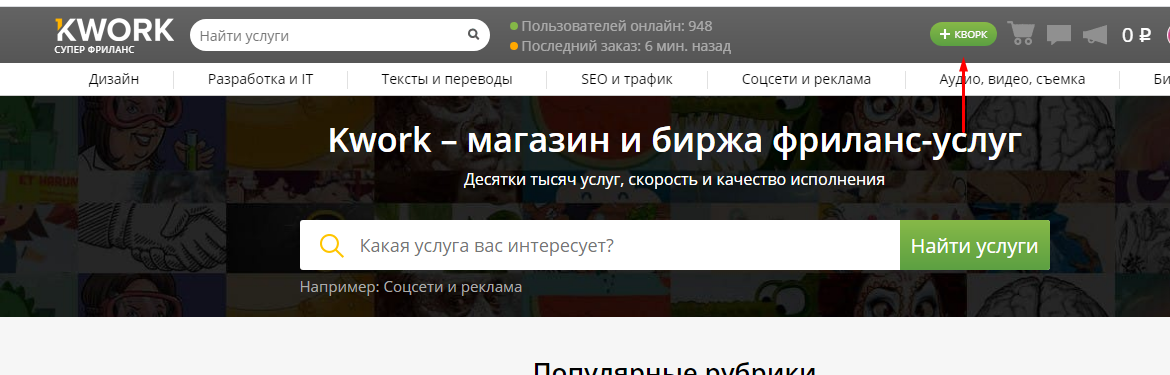Open the Разработка и IT category
Screen dimensions: 1170x375
tap(260, 79)
